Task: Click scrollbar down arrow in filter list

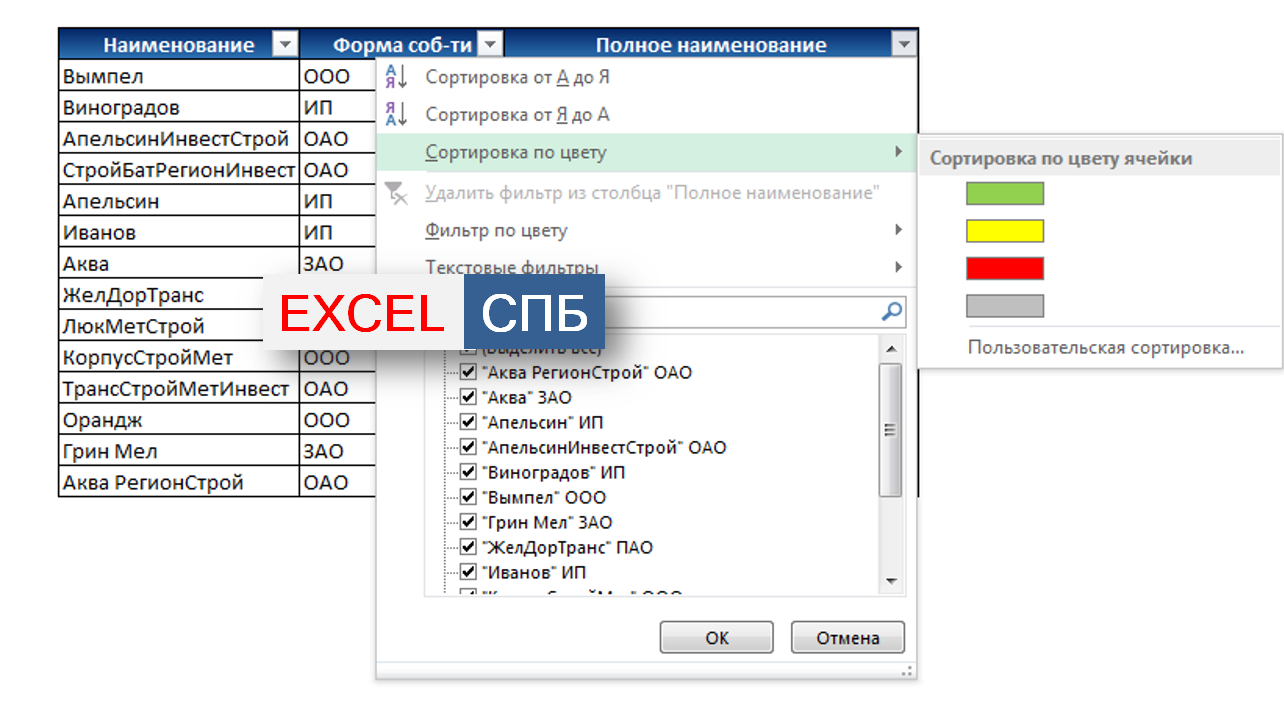Action: [x=890, y=581]
